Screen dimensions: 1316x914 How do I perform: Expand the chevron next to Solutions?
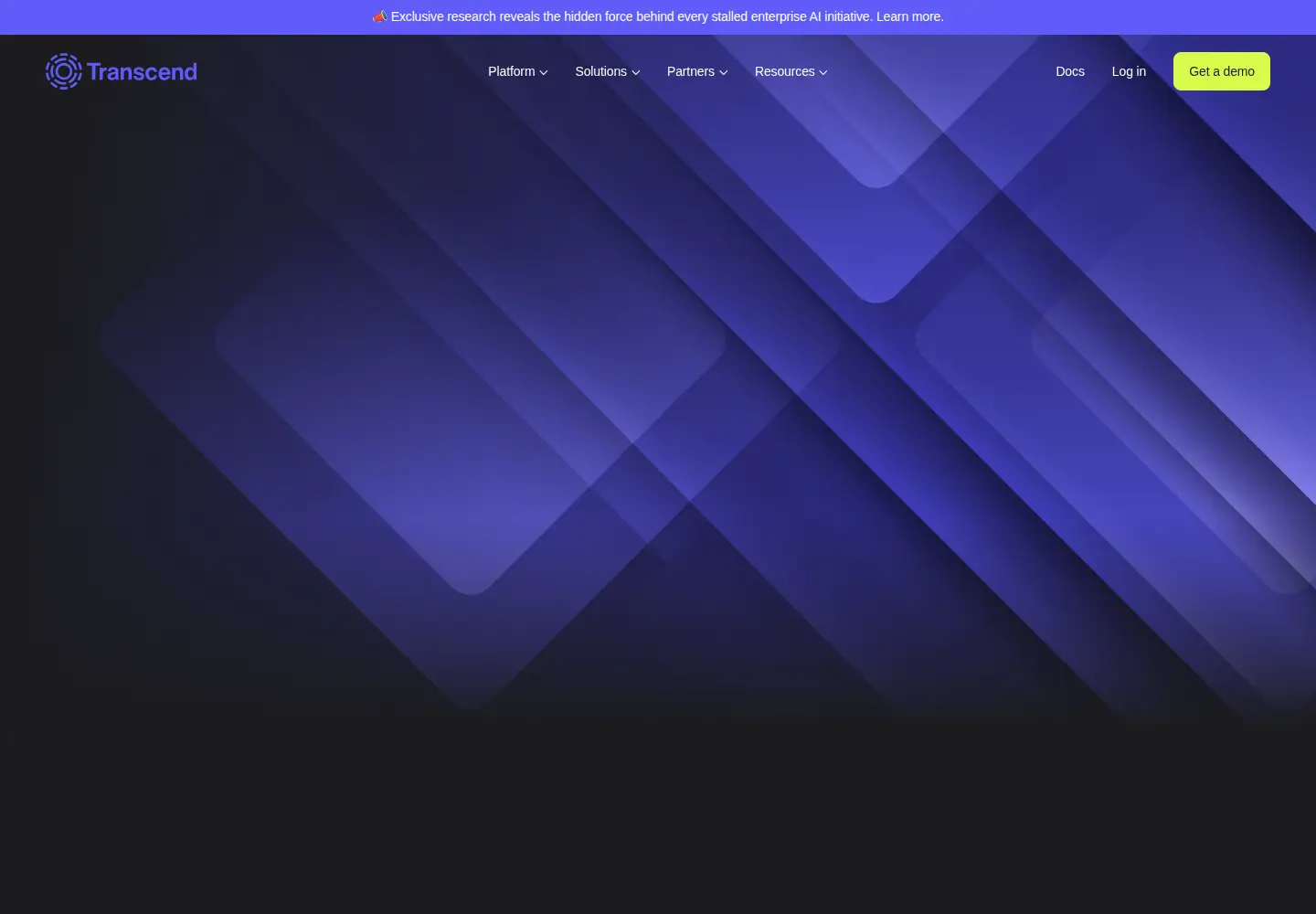(635, 72)
